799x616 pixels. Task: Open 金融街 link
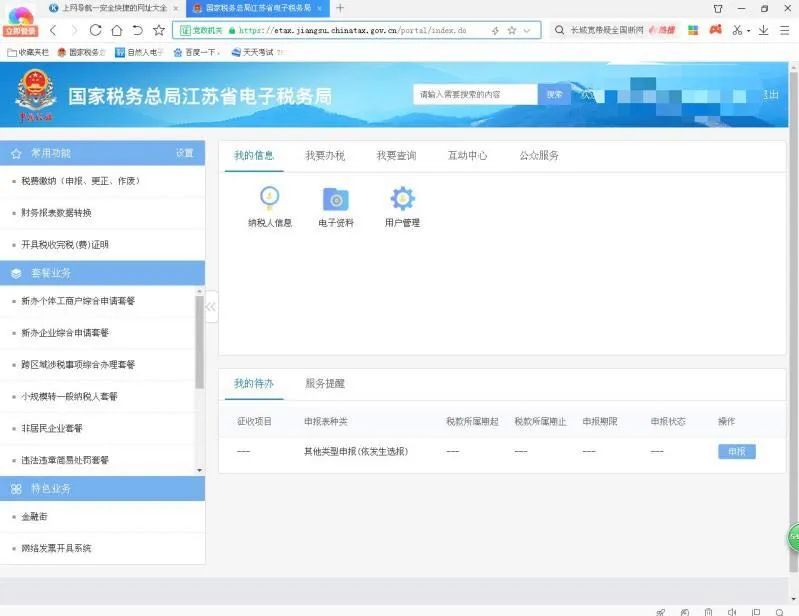tap(34, 517)
